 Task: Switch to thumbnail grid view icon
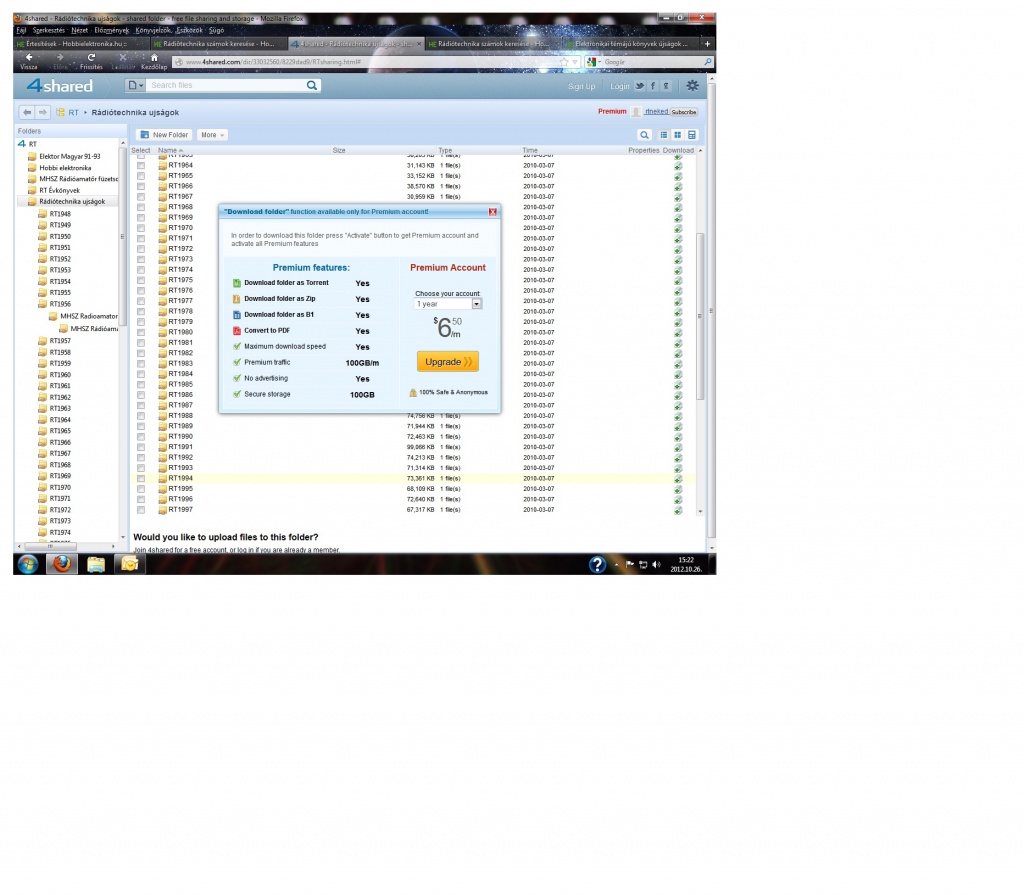(x=678, y=135)
